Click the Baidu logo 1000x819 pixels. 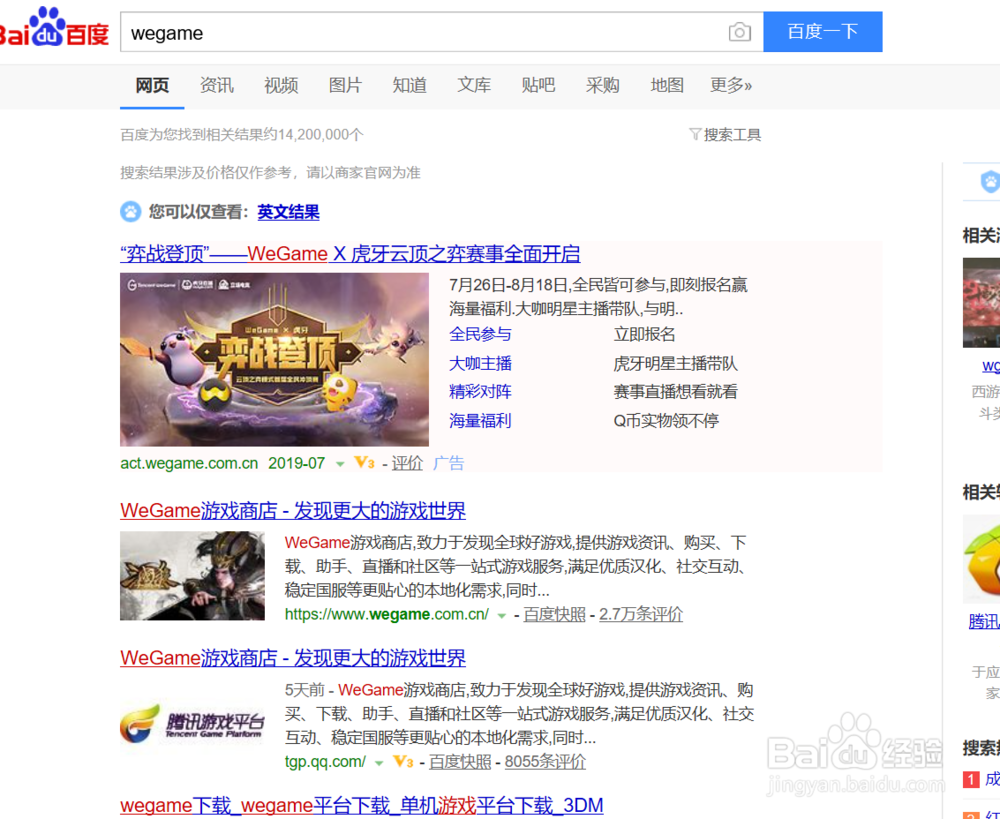[54, 27]
